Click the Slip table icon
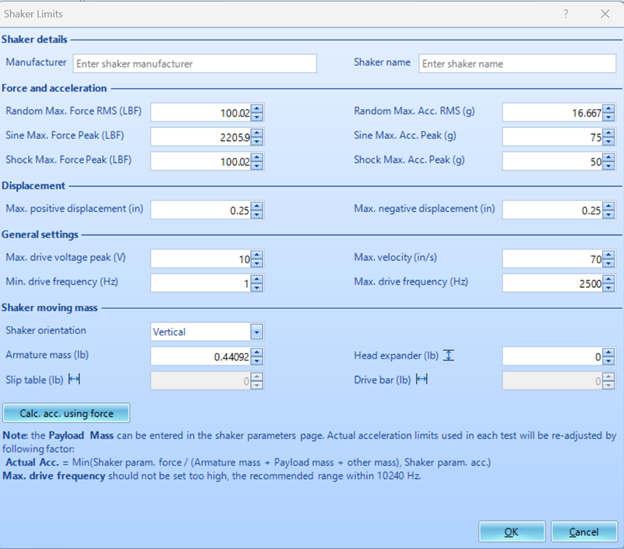The image size is (624, 549). [x=74, y=380]
